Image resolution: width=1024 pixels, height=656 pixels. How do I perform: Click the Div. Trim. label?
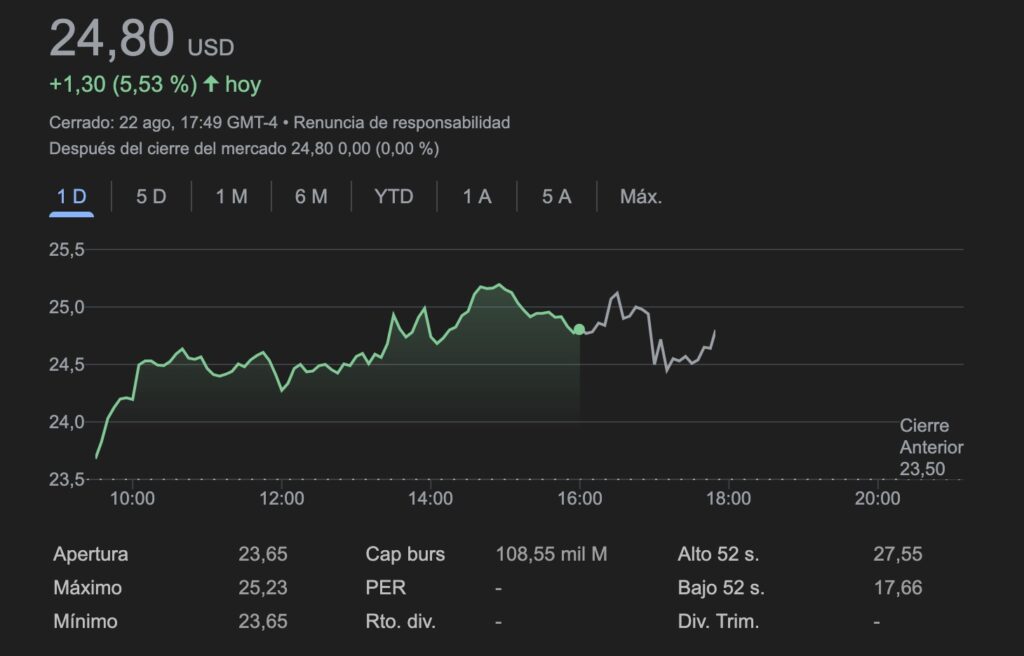(718, 621)
